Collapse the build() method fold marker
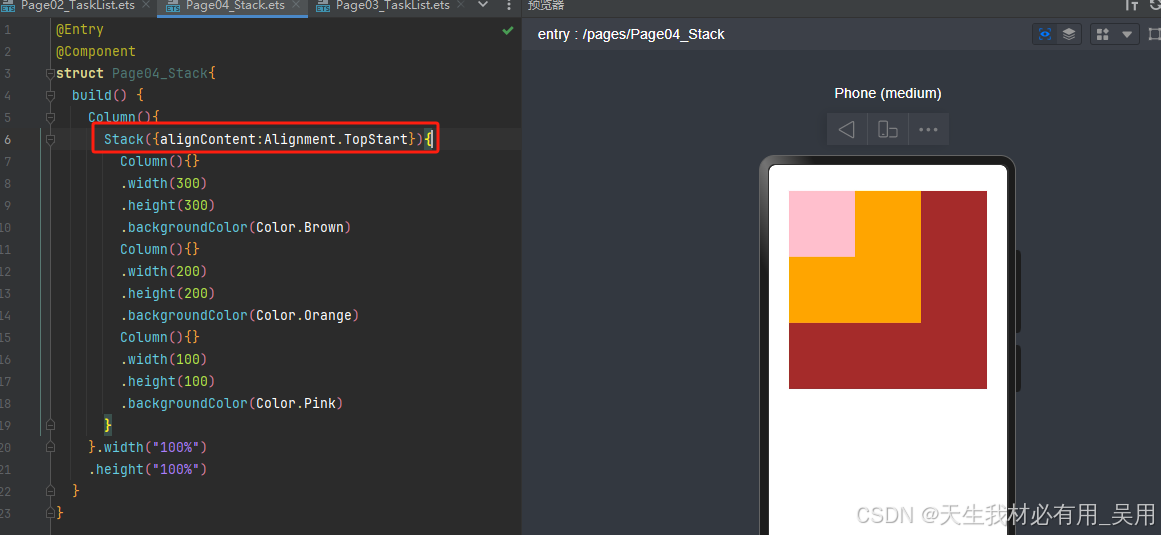This screenshot has width=1161, height=535. pos(50,95)
